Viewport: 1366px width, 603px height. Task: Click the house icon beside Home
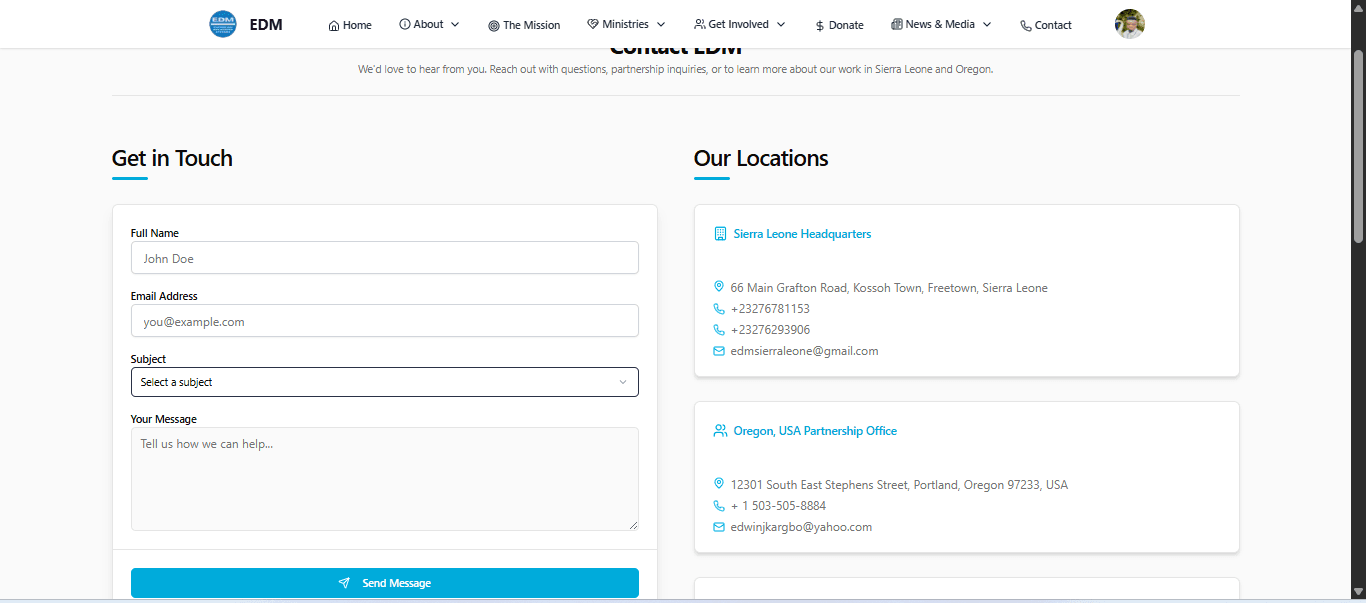point(334,25)
